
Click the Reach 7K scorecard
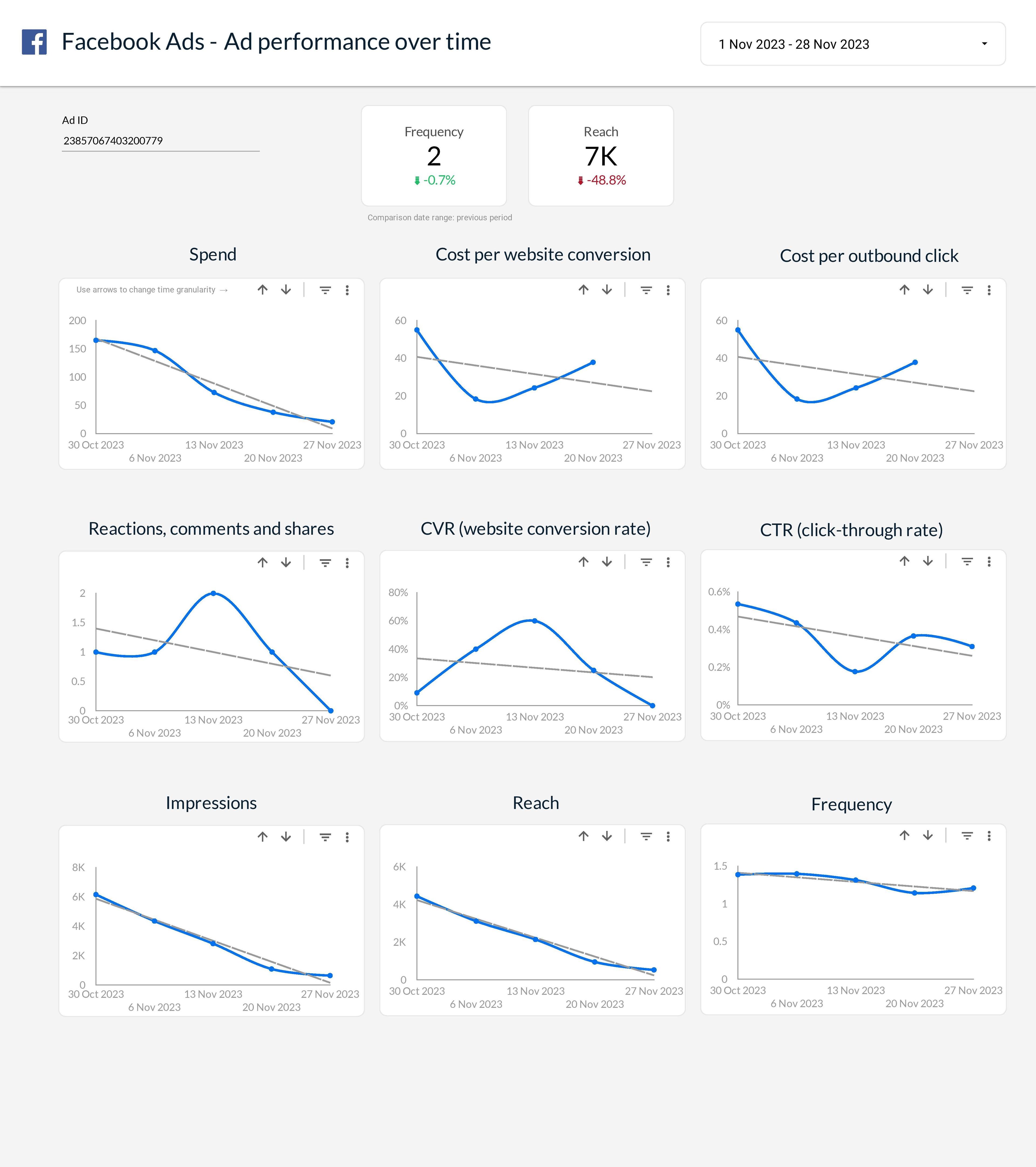click(x=601, y=155)
